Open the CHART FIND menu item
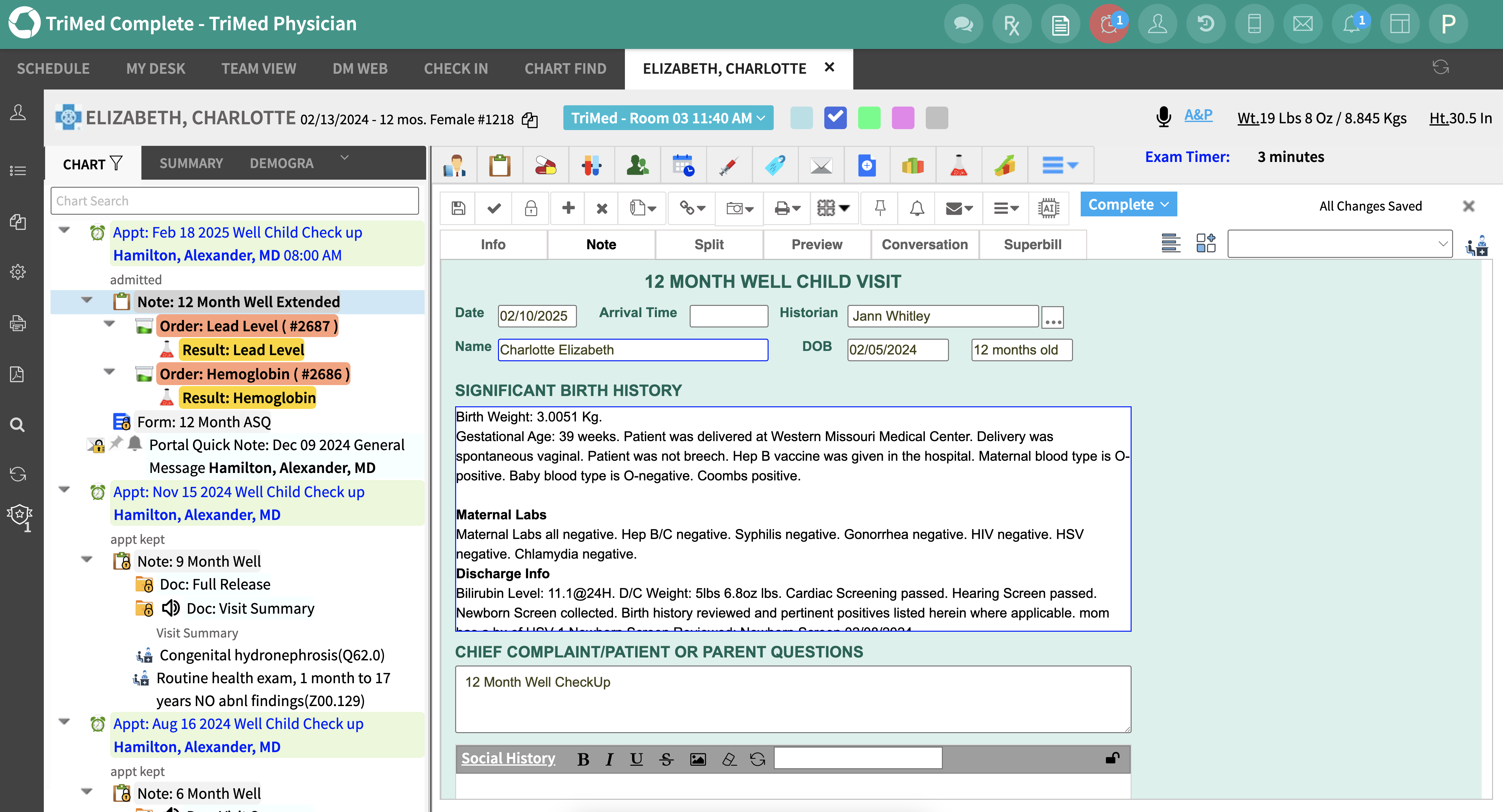 (x=565, y=68)
